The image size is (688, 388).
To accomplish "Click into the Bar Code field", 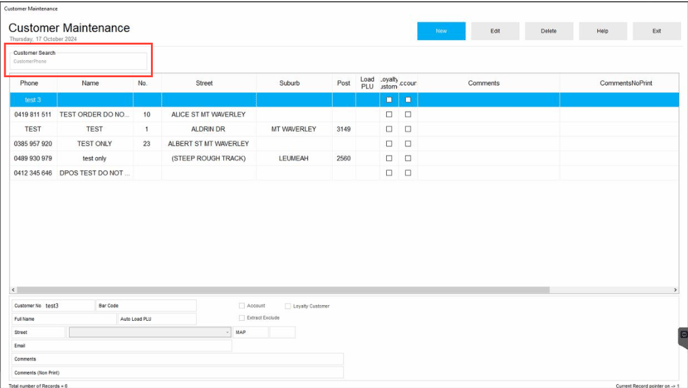I will click(x=146, y=305).
